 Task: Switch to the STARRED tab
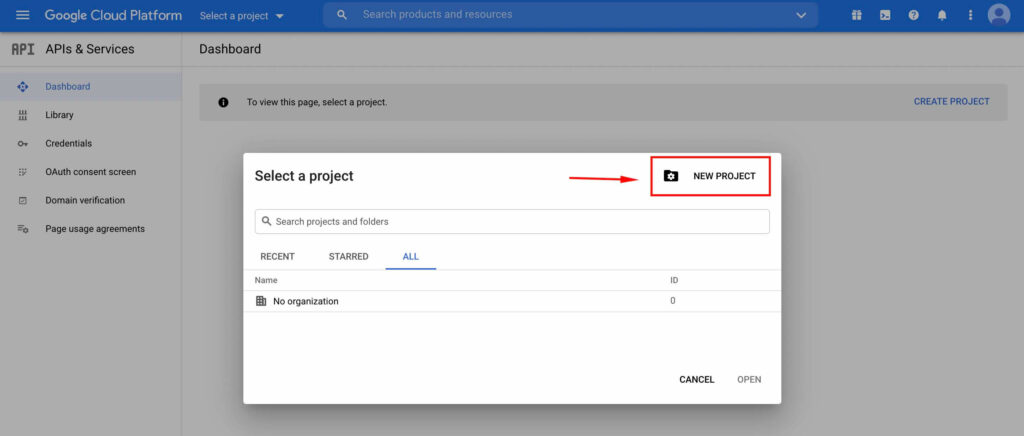[349, 257]
